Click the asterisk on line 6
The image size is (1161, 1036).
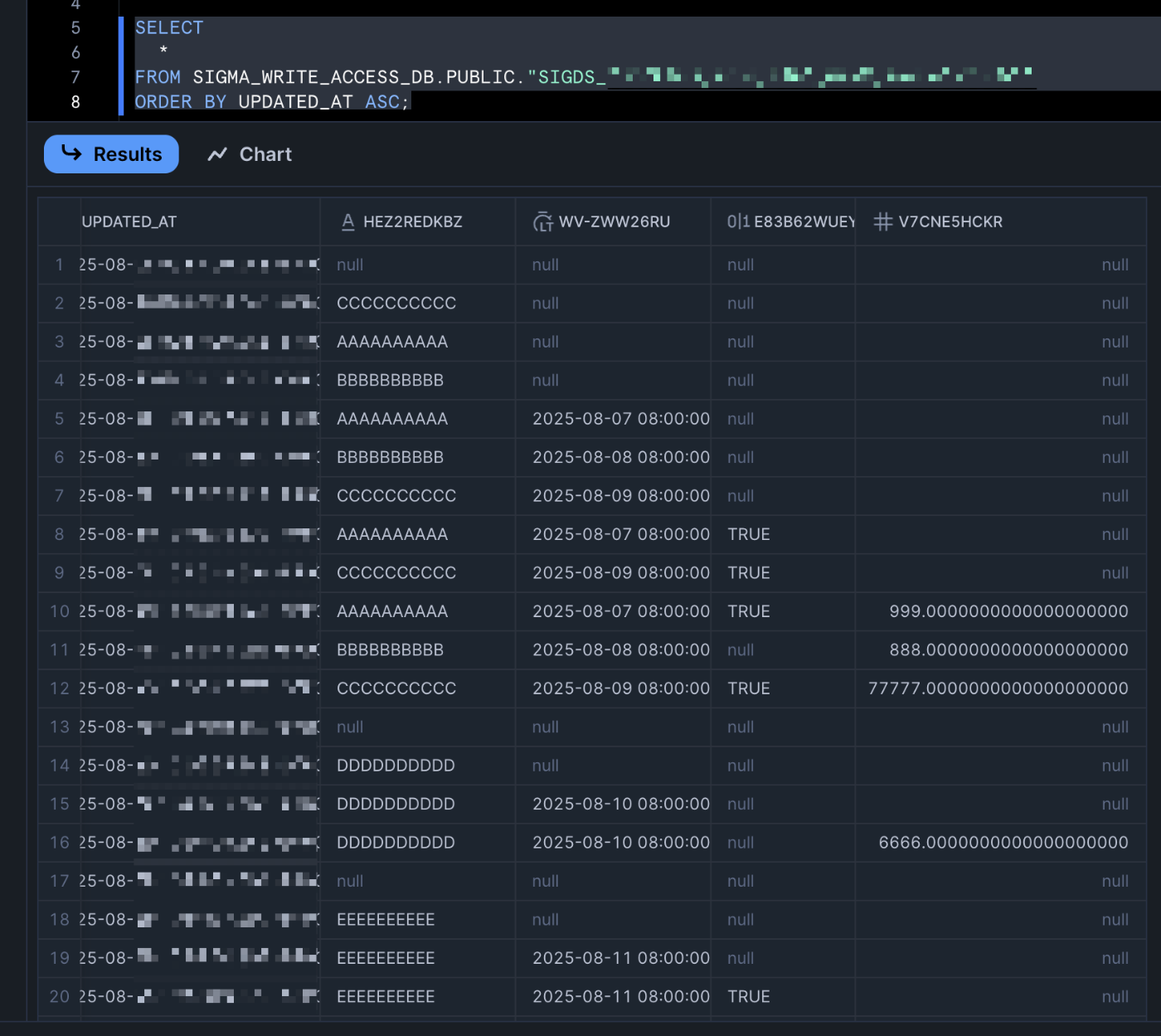pos(163,51)
